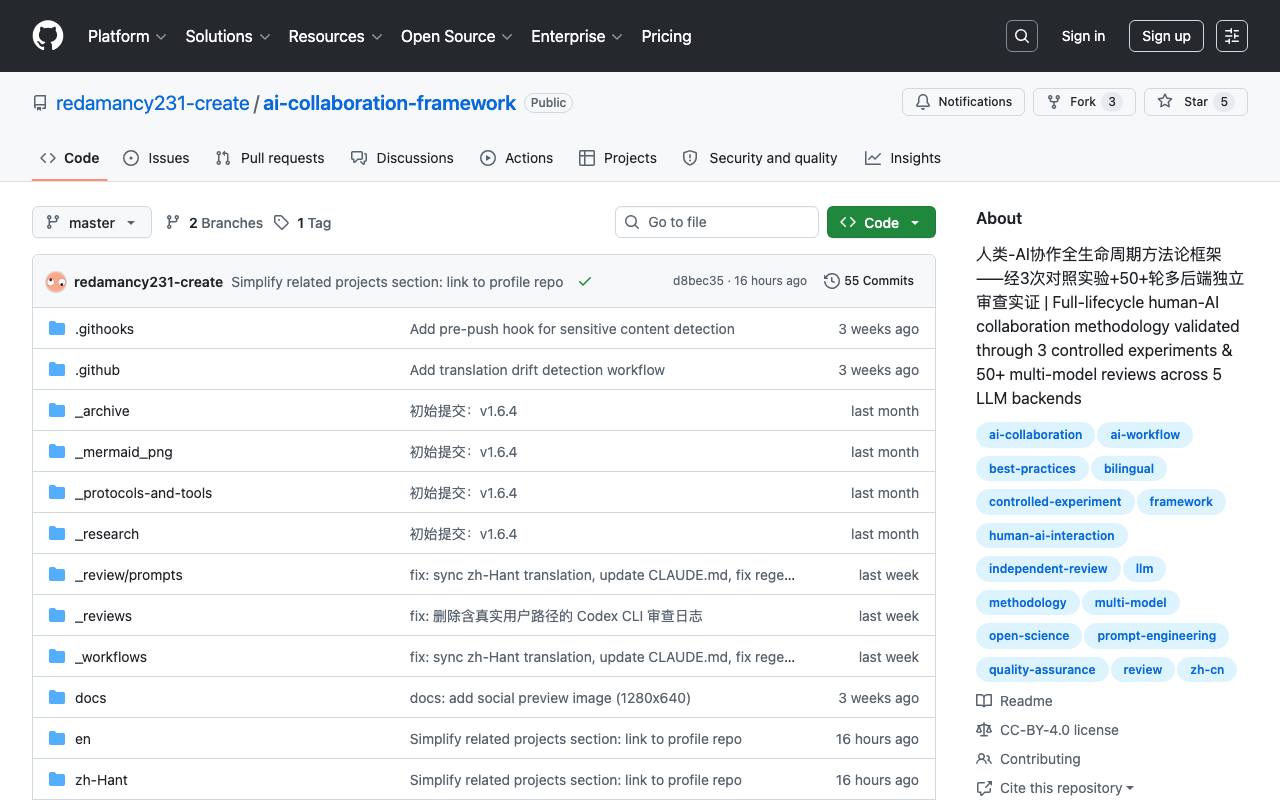Click the folder icon for _reviews
This screenshot has height=800, width=1280.
(x=57, y=616)
